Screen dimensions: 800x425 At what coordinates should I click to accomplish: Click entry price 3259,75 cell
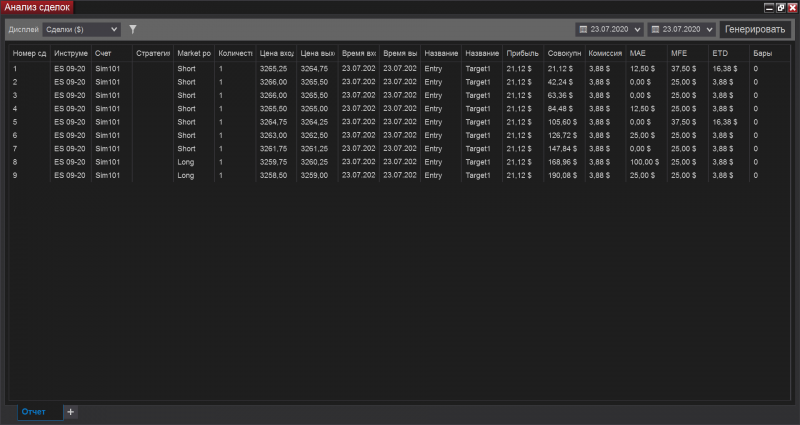point(277,162)
